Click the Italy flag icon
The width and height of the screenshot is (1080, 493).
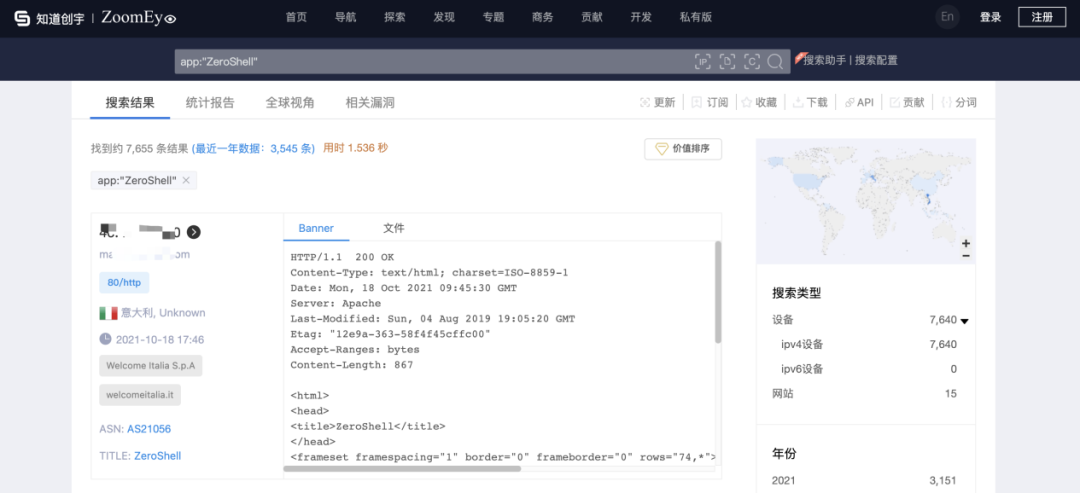pos(108,313)
